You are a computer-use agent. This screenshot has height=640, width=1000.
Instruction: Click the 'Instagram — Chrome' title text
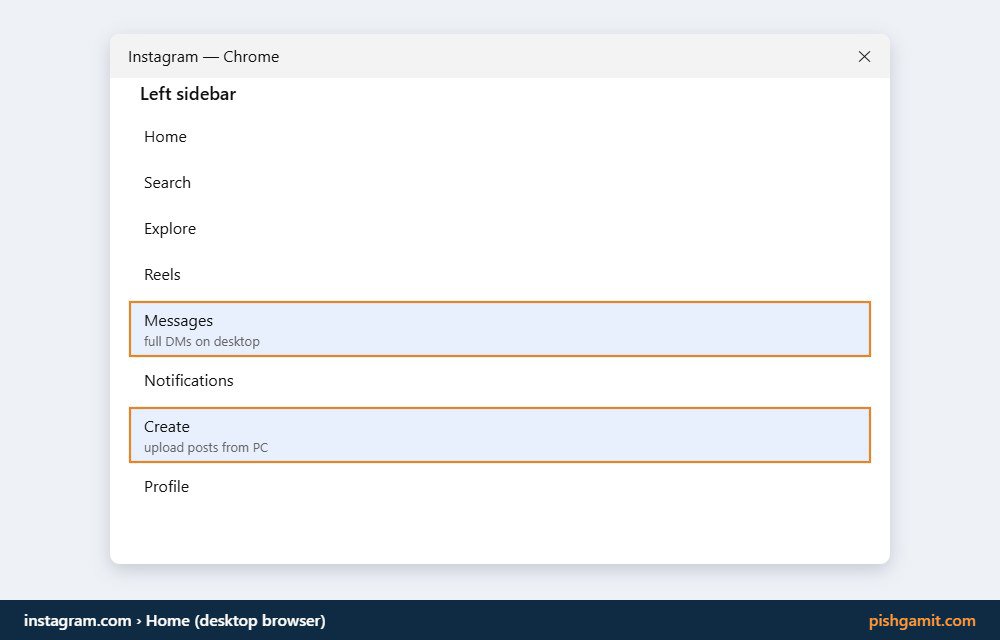tap(203, 57)
